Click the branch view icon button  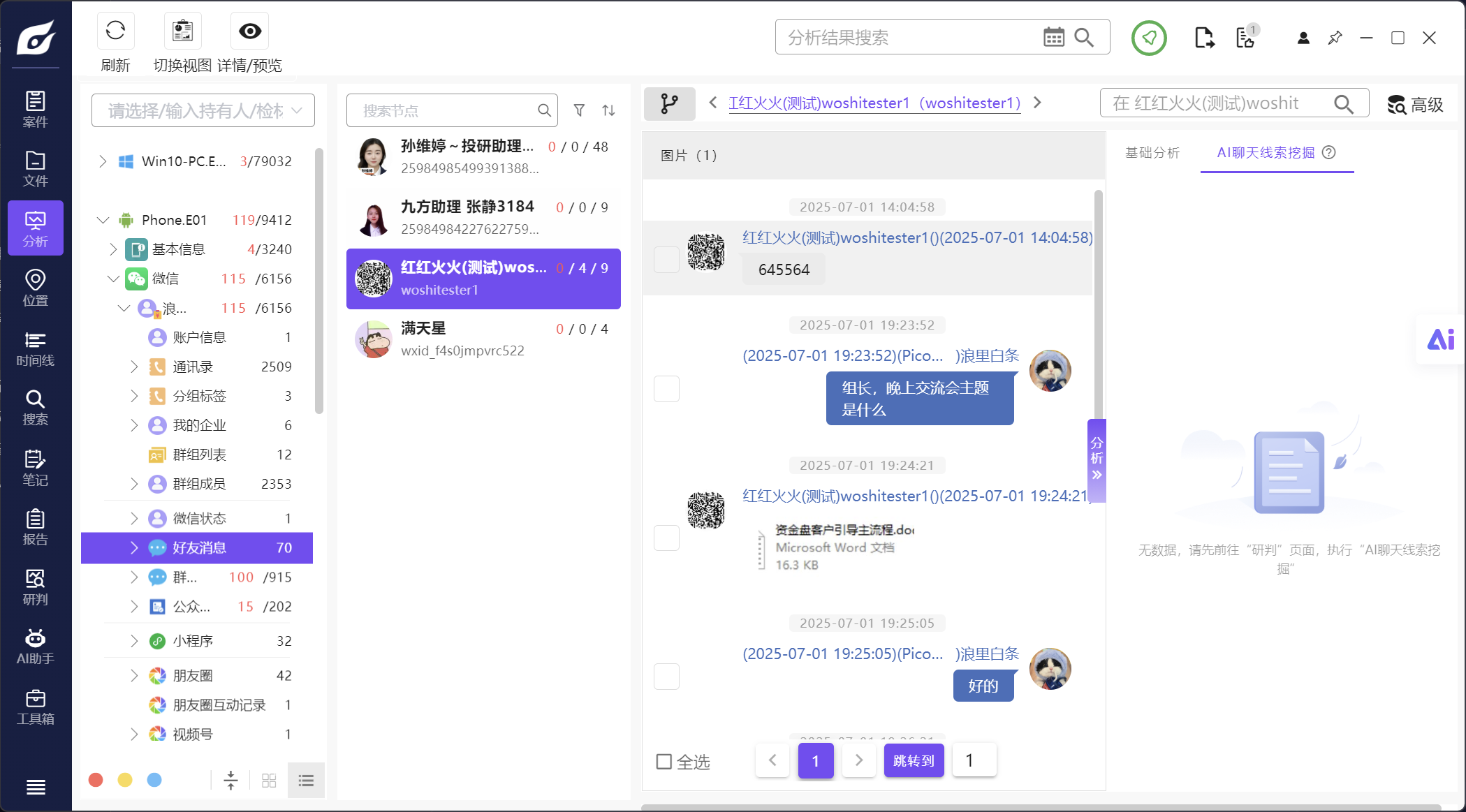(669, 103)
